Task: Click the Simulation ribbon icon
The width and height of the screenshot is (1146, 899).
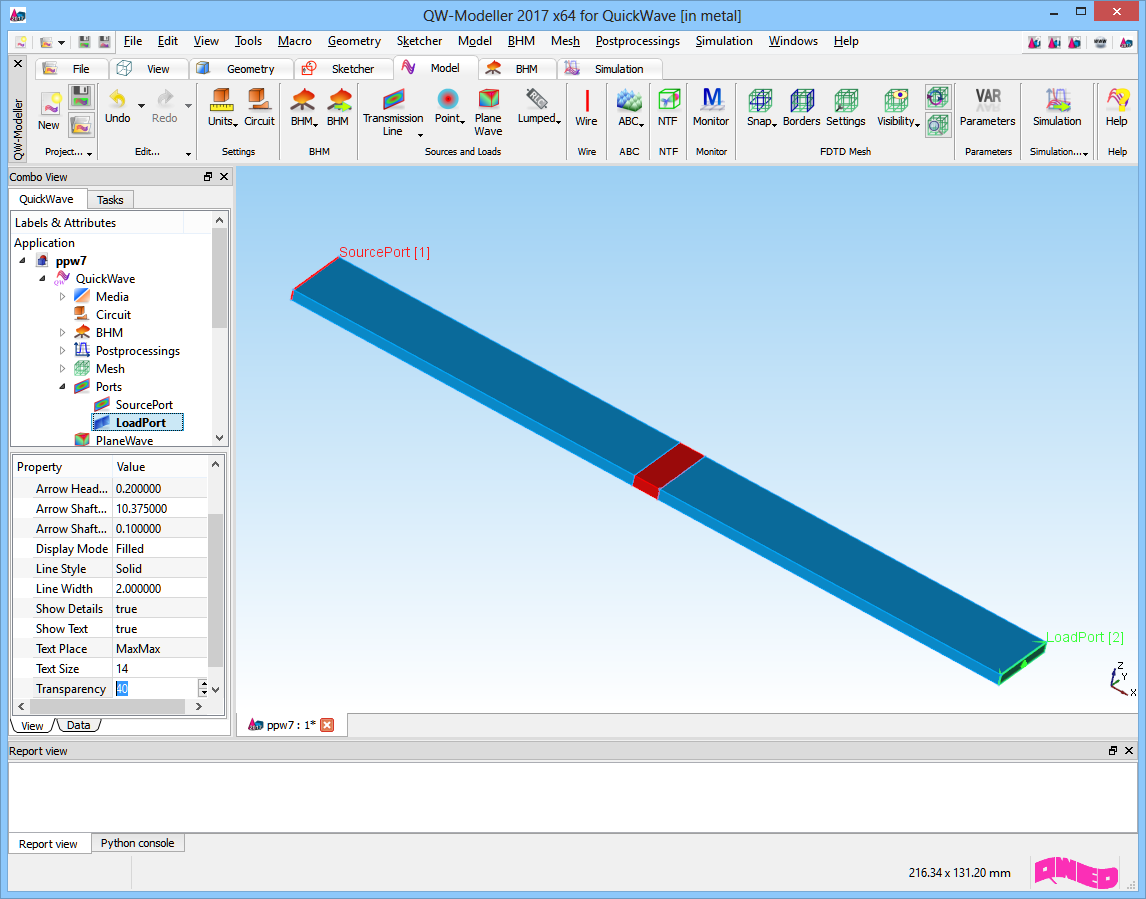Action: click(1057, 99)
